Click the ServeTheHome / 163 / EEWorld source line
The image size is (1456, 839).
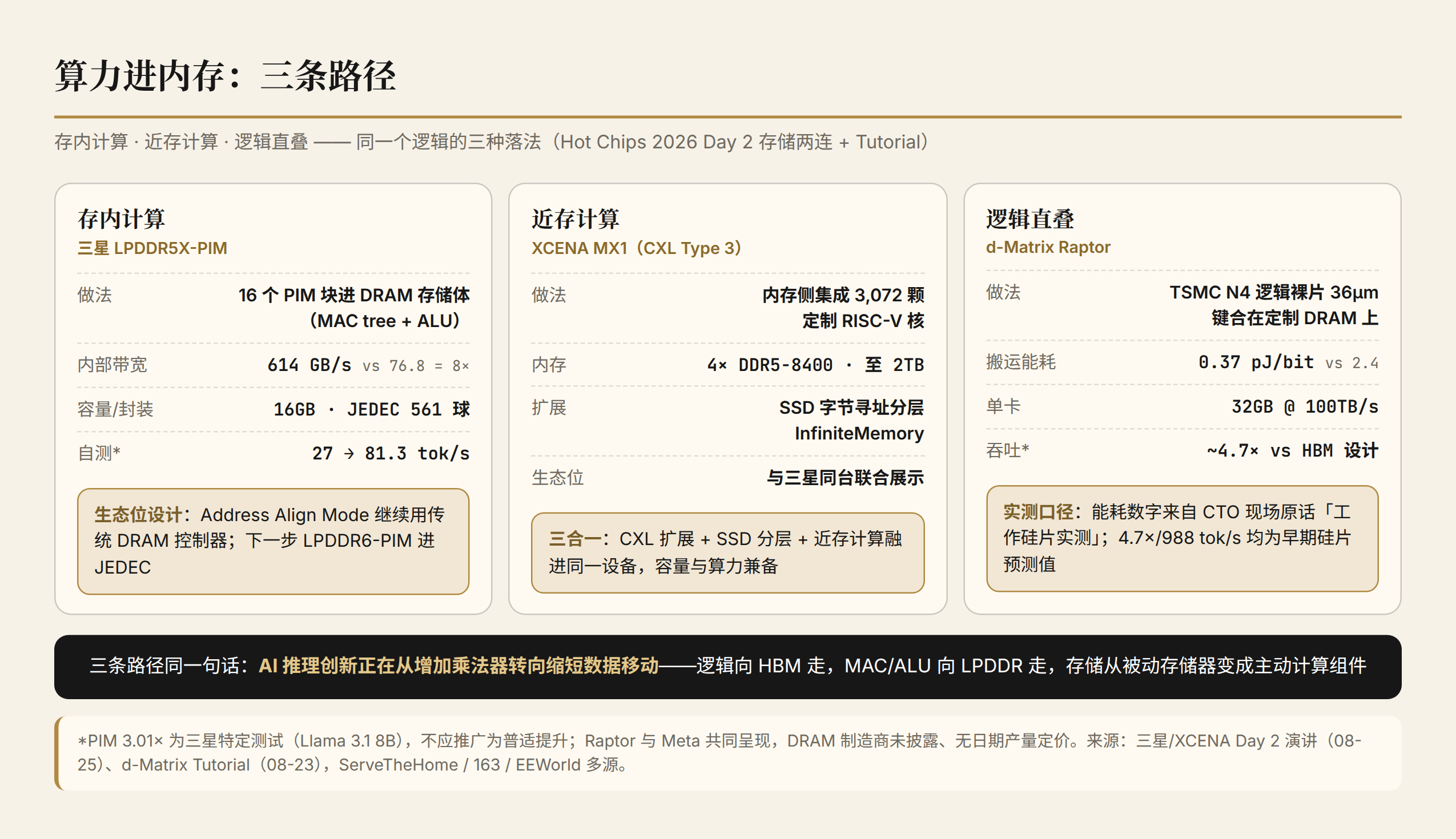coord(484,765)
